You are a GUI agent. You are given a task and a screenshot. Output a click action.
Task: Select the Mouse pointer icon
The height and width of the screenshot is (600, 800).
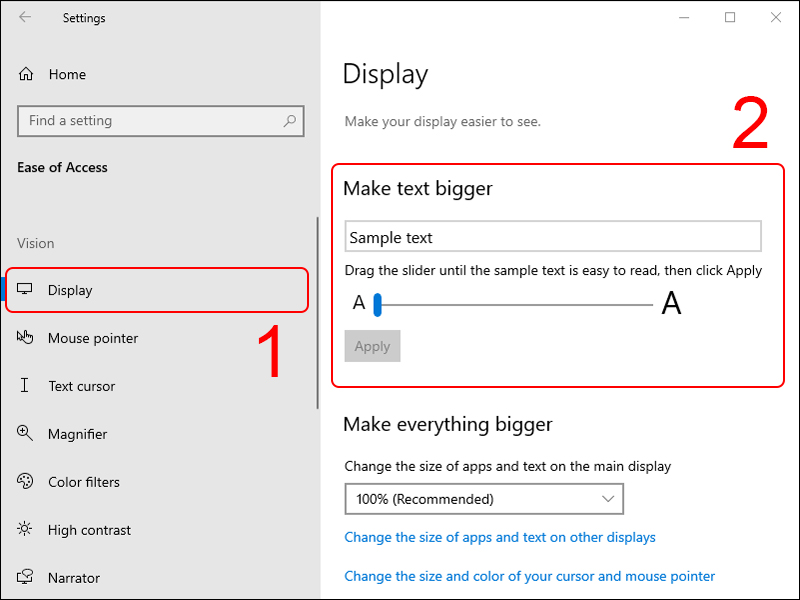click(26, 338)
